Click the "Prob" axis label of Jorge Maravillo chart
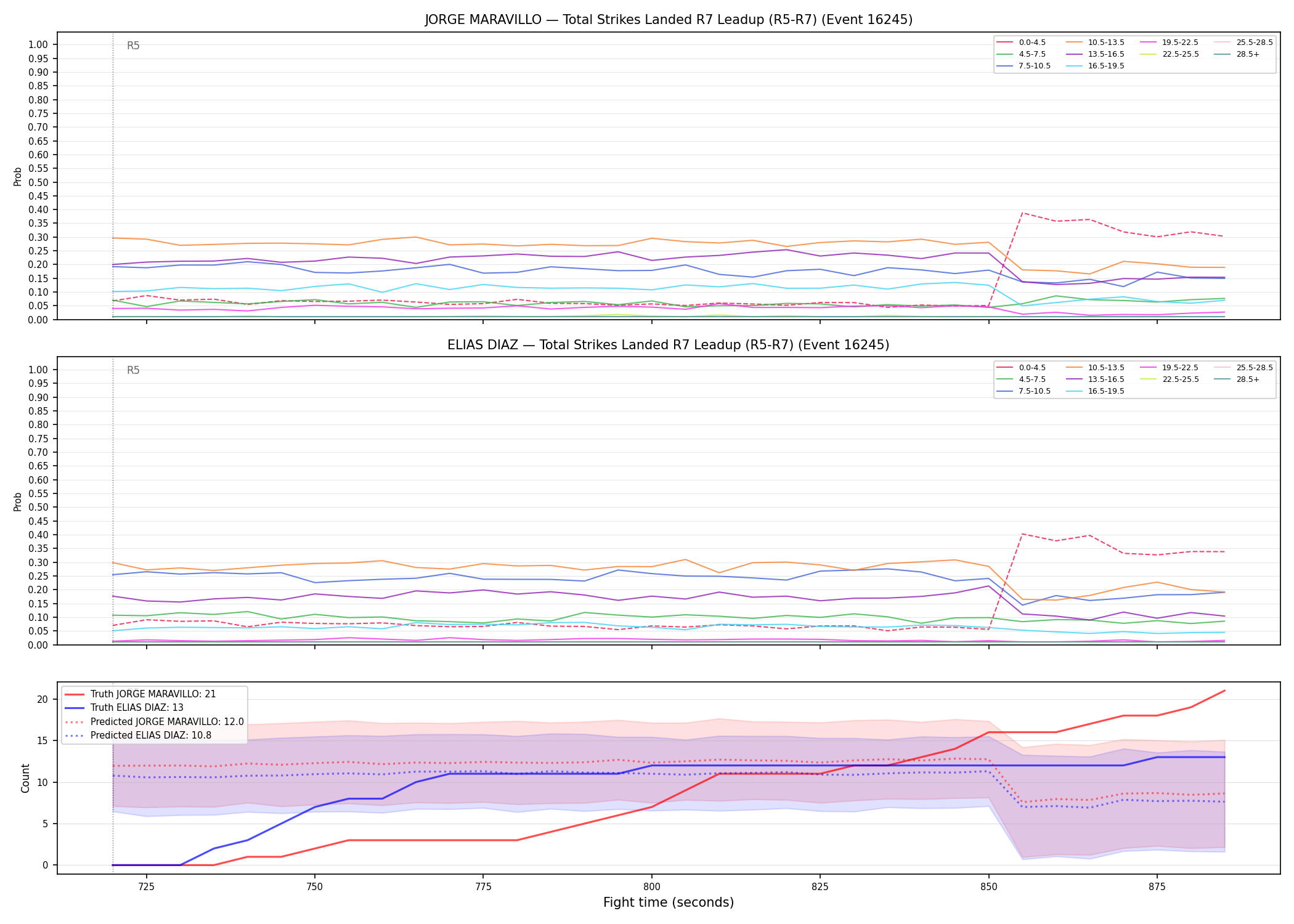The height and width of the screenshot is (924, 1294). (x=18, y=176)
